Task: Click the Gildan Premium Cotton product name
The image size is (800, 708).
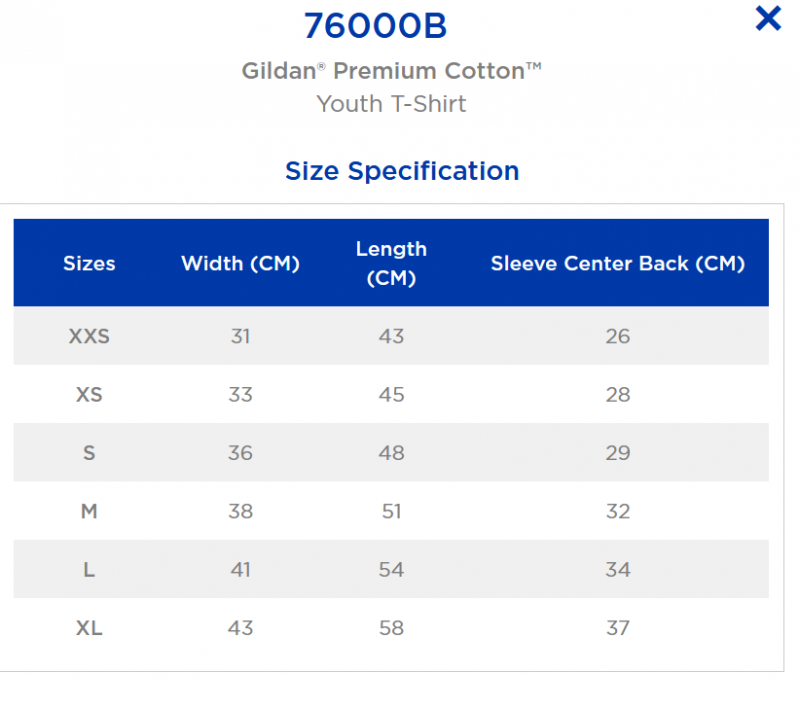Action: pyautogui.click(x=391, y=71)
